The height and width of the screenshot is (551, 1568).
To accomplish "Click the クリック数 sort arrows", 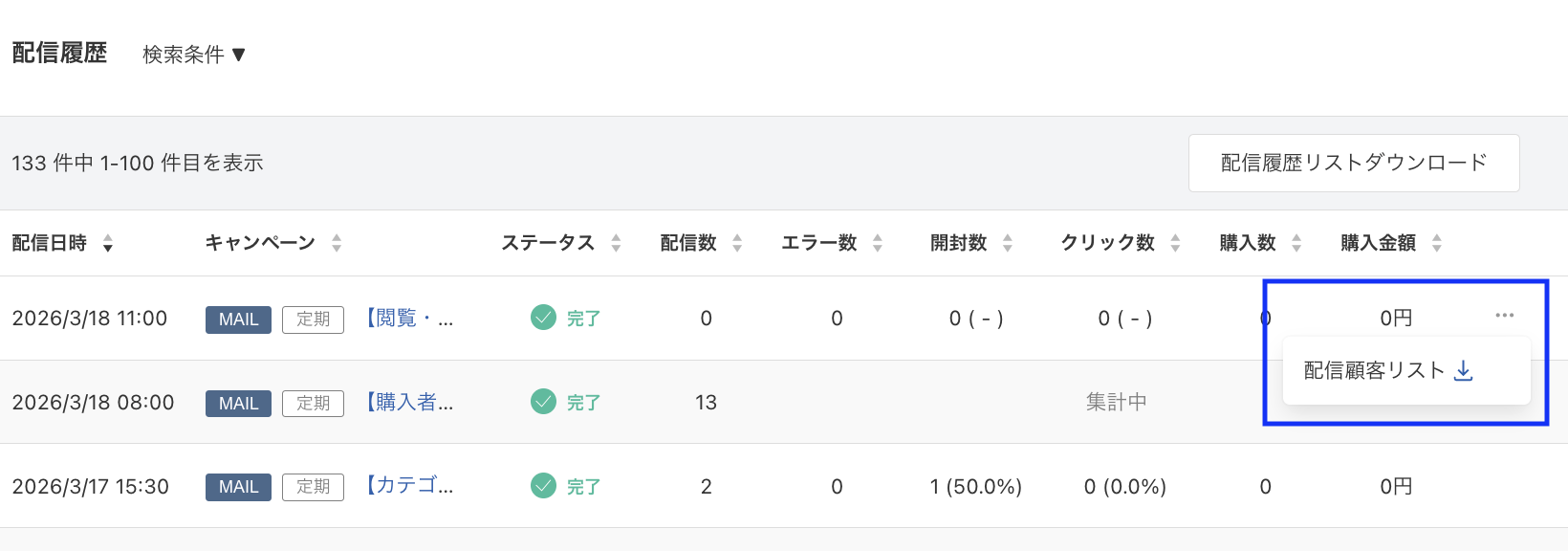I will [x=1175, y=243].
